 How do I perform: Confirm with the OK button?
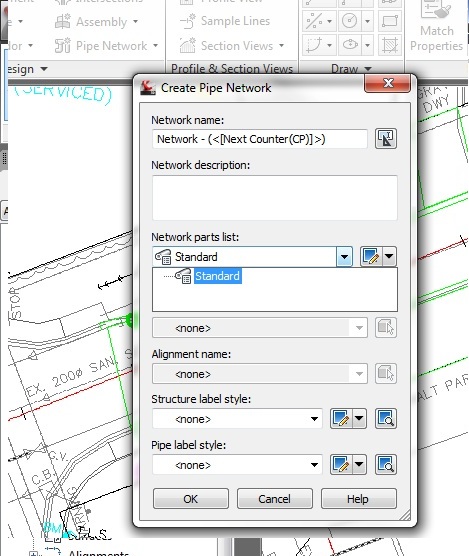pyautogui.click(x=191, y=499)
